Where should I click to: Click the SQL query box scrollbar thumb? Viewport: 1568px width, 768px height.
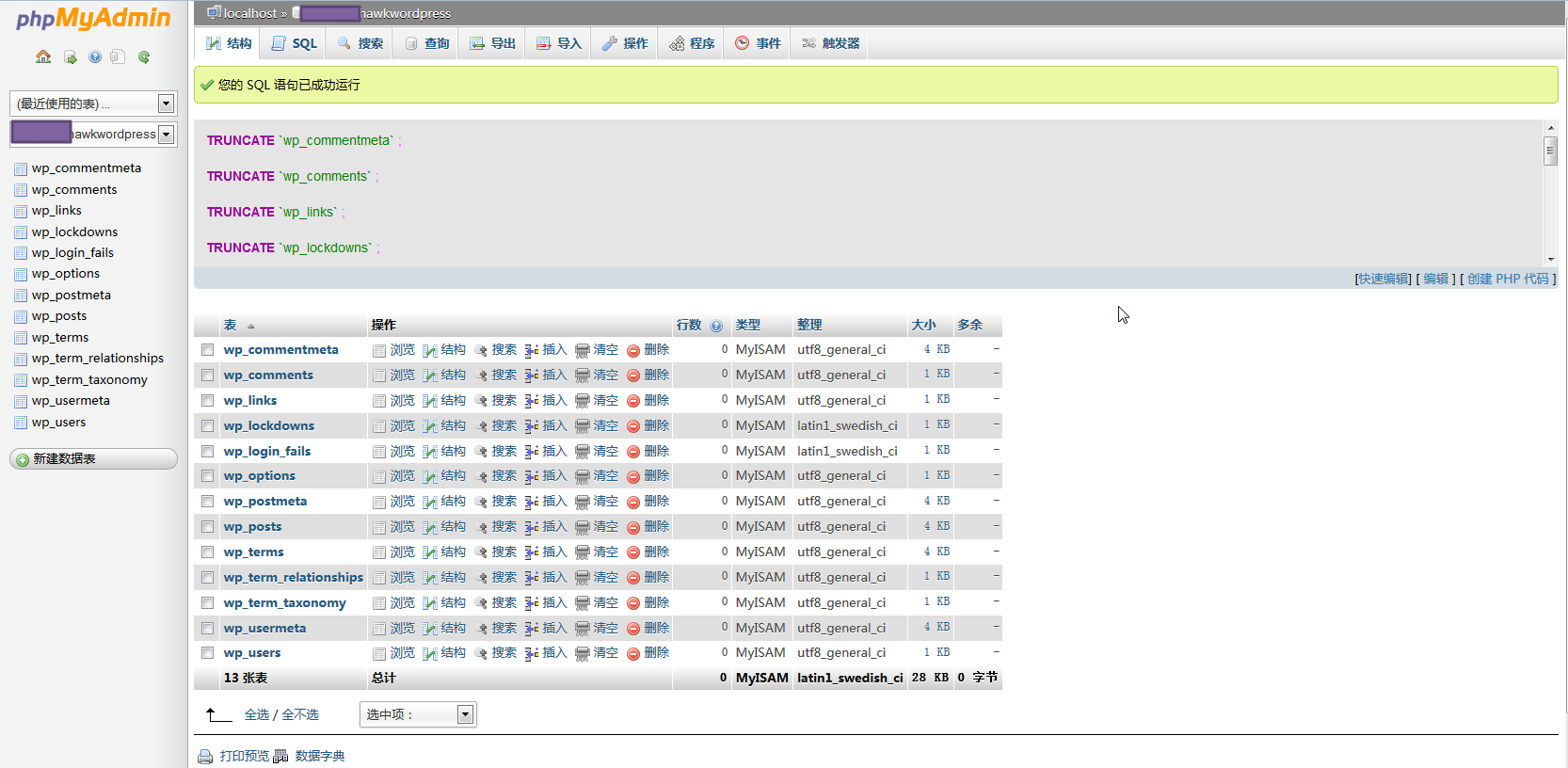(1551, 152)
